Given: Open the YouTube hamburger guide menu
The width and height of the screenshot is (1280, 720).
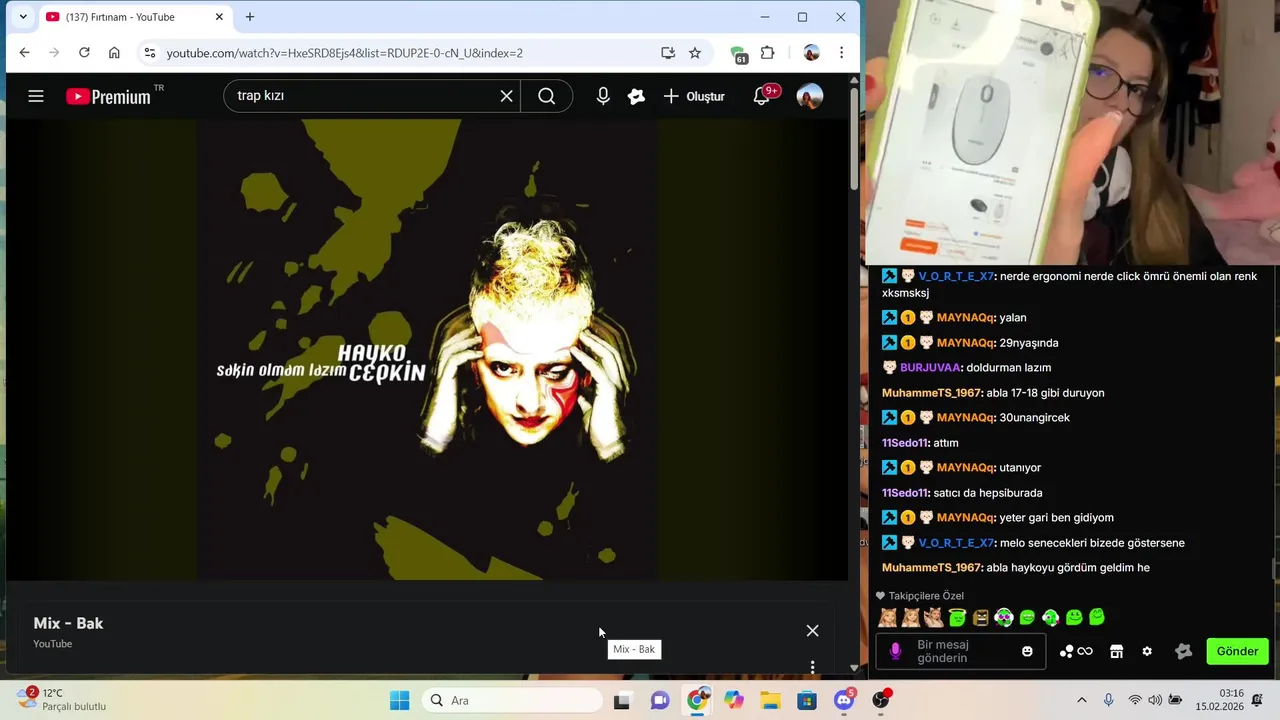Looking at the screenshot, I should [36, 96].
